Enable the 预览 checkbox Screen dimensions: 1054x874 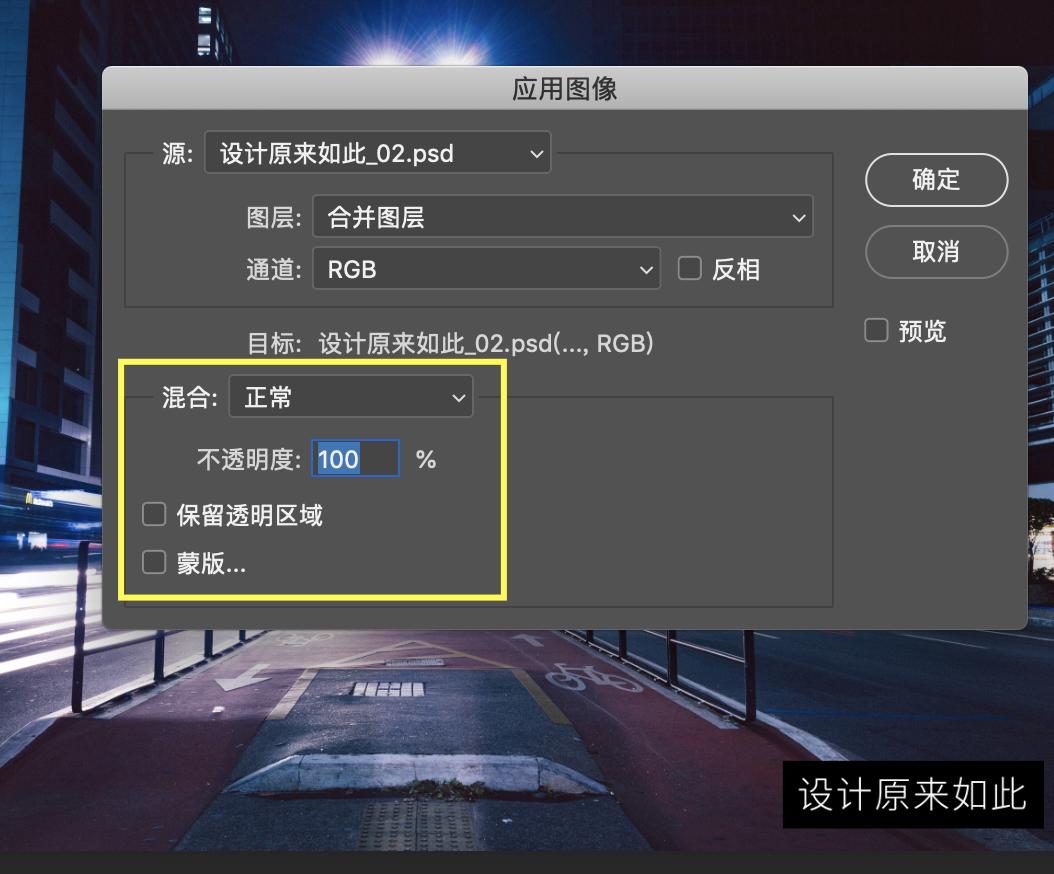(x=877, y=330)
